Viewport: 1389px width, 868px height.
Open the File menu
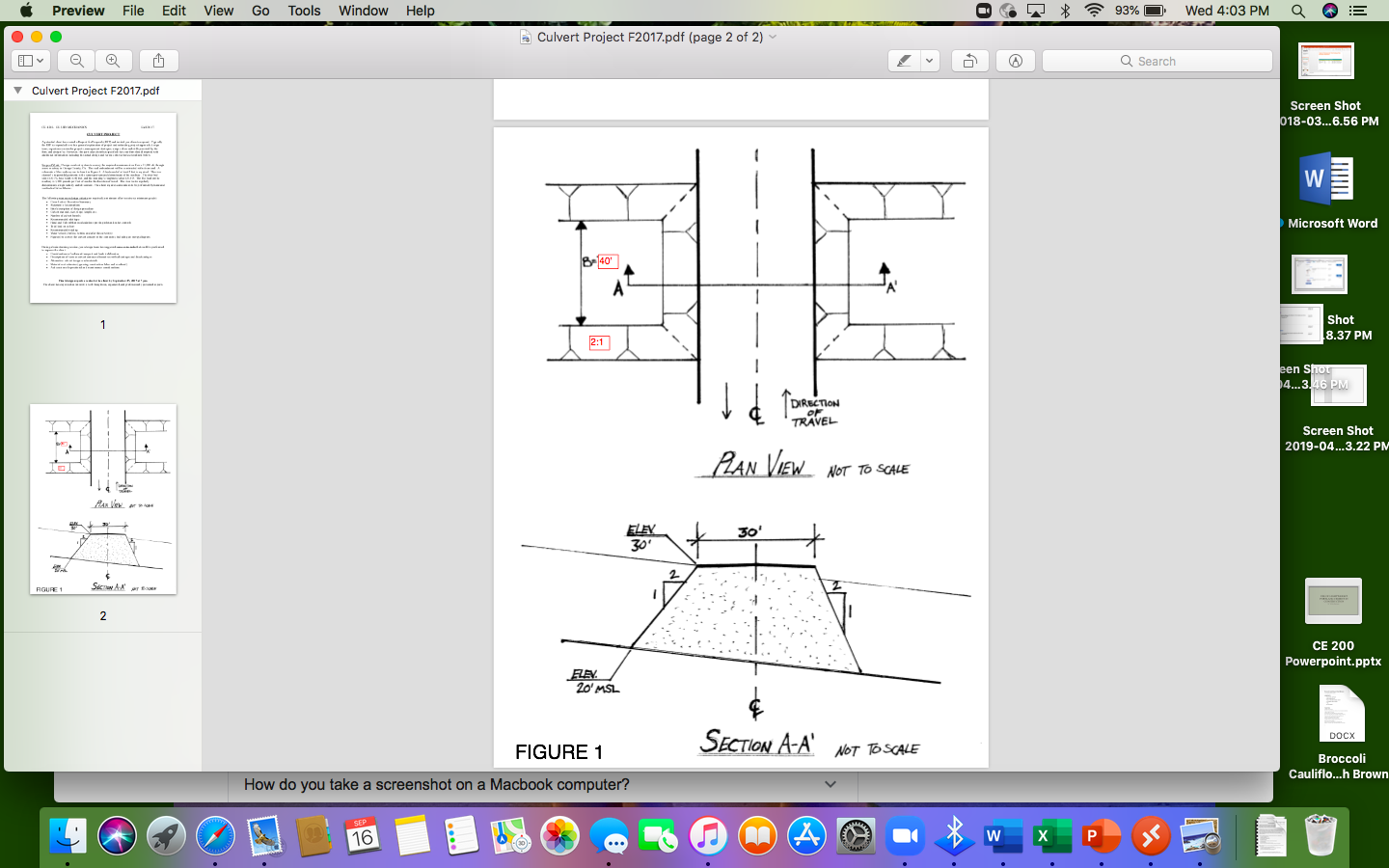[x=133, y=11]
